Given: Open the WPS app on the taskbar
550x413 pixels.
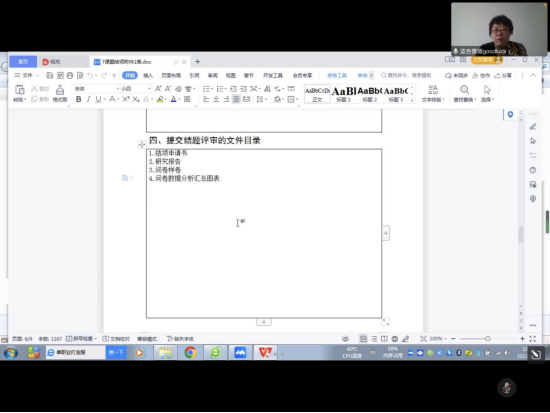Looking at the screenshot, I should pyautogui.click(x=265, y=352).
